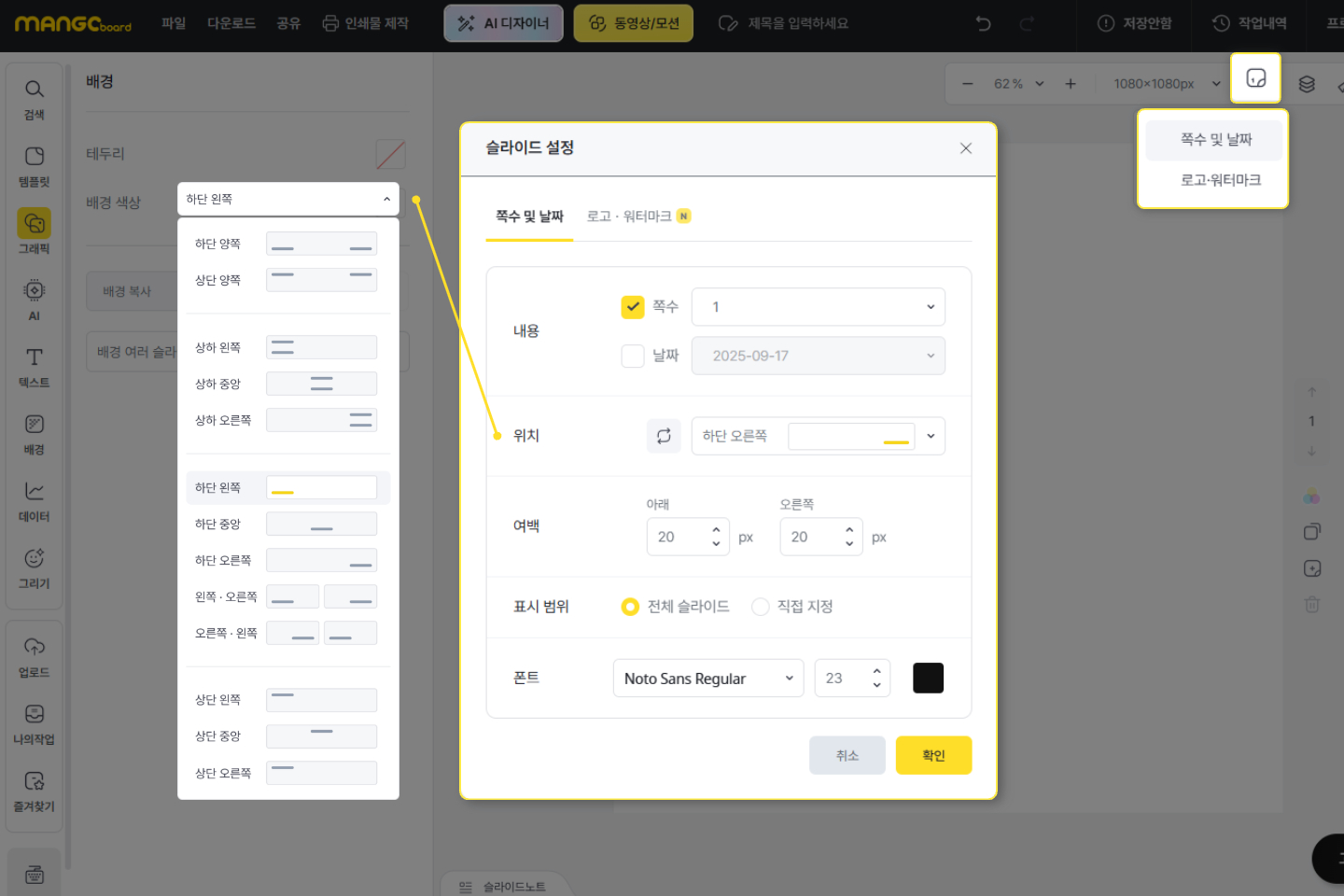
Task: Enable the 날짜 checkbox
Action: (x=633, y=356)
